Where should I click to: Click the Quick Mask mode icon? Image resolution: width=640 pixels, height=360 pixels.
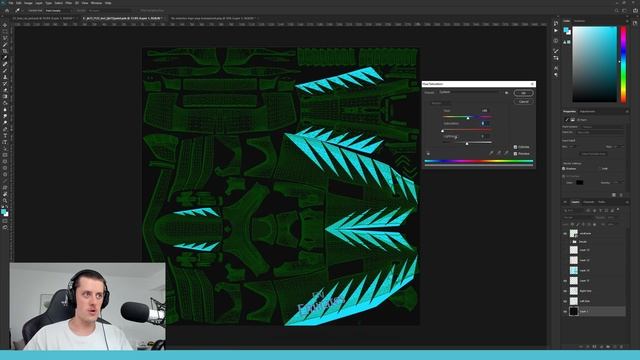point(5,221)
